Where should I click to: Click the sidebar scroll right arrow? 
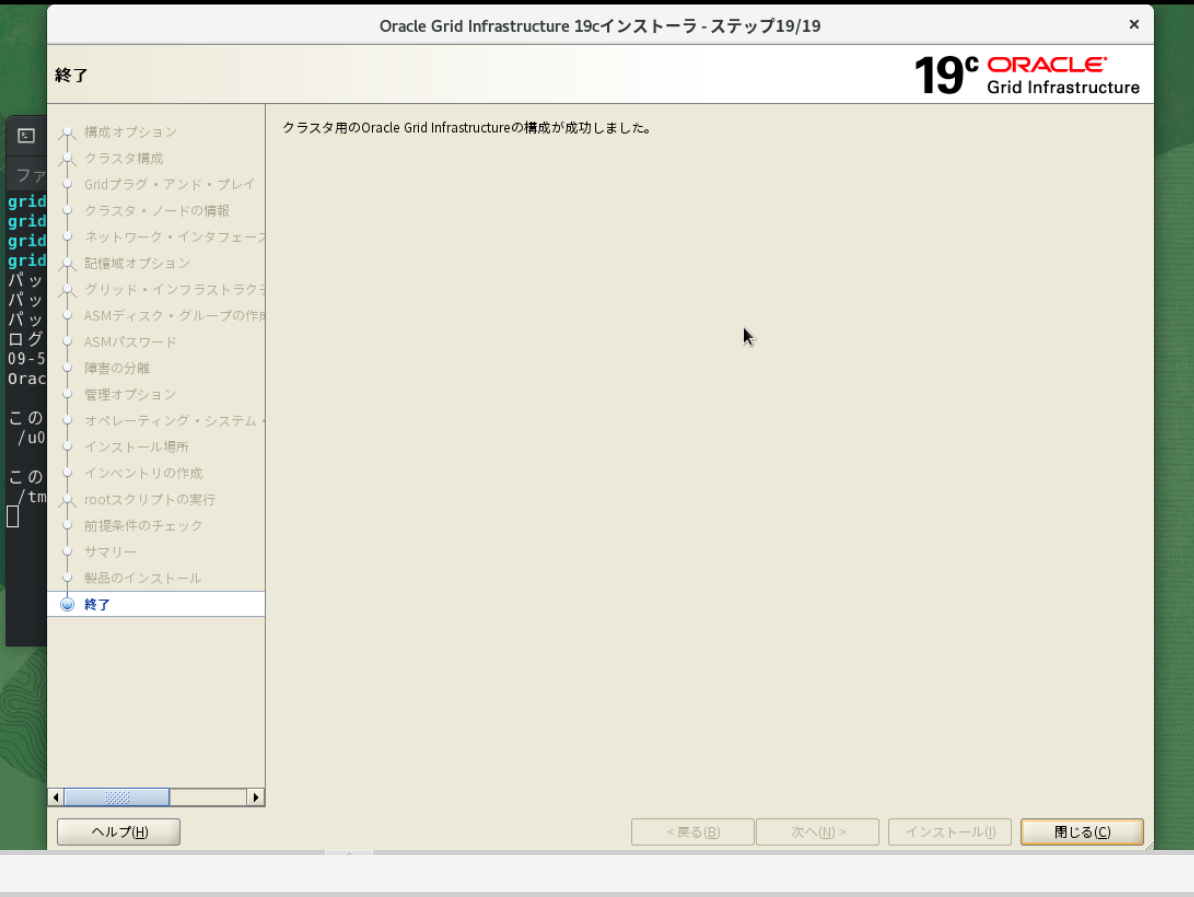pos(256,797)
